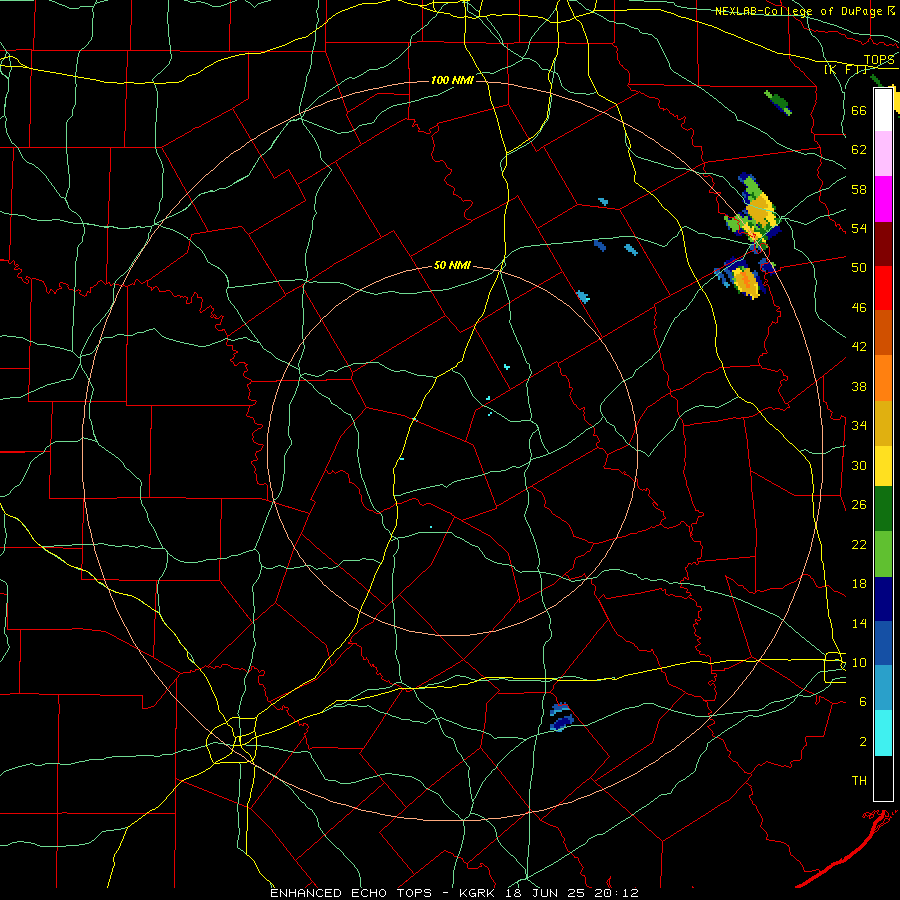
Task: Click the dark green legend swatch
Action: pos(883,509)
